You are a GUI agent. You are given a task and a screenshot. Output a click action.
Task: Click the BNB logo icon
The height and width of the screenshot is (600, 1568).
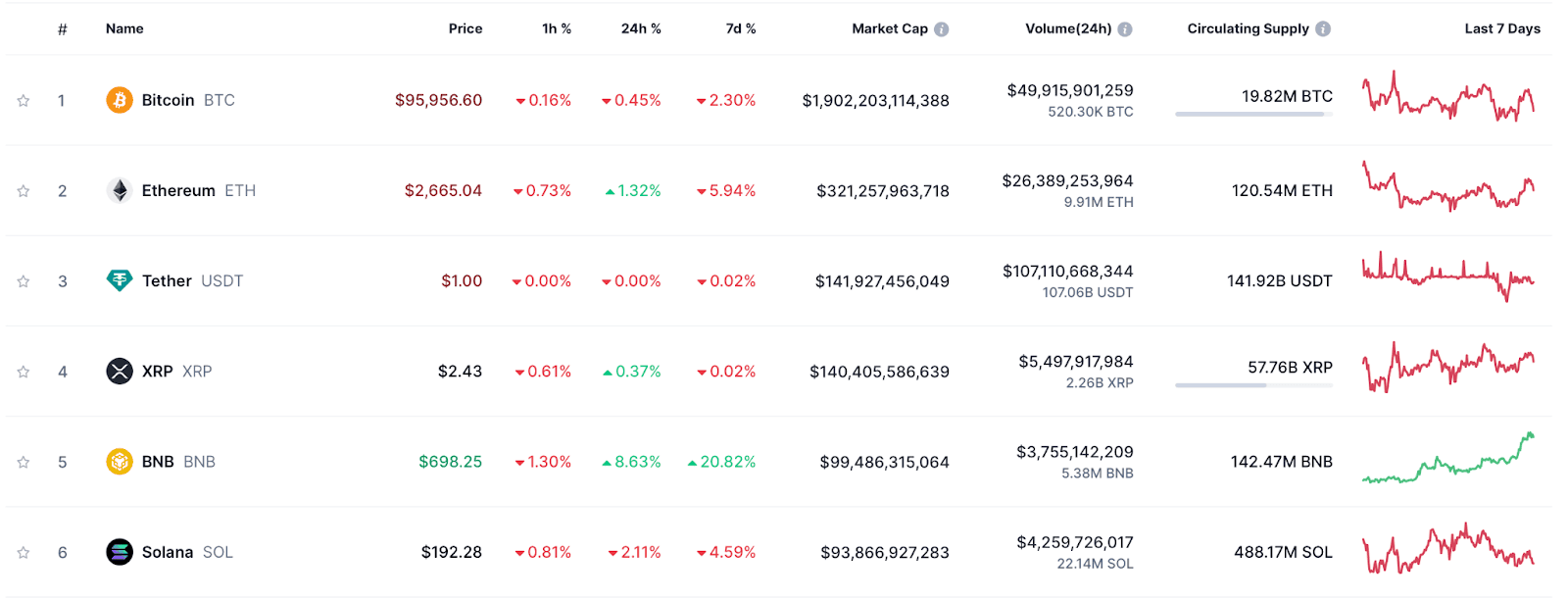click(x=120, y=462)
